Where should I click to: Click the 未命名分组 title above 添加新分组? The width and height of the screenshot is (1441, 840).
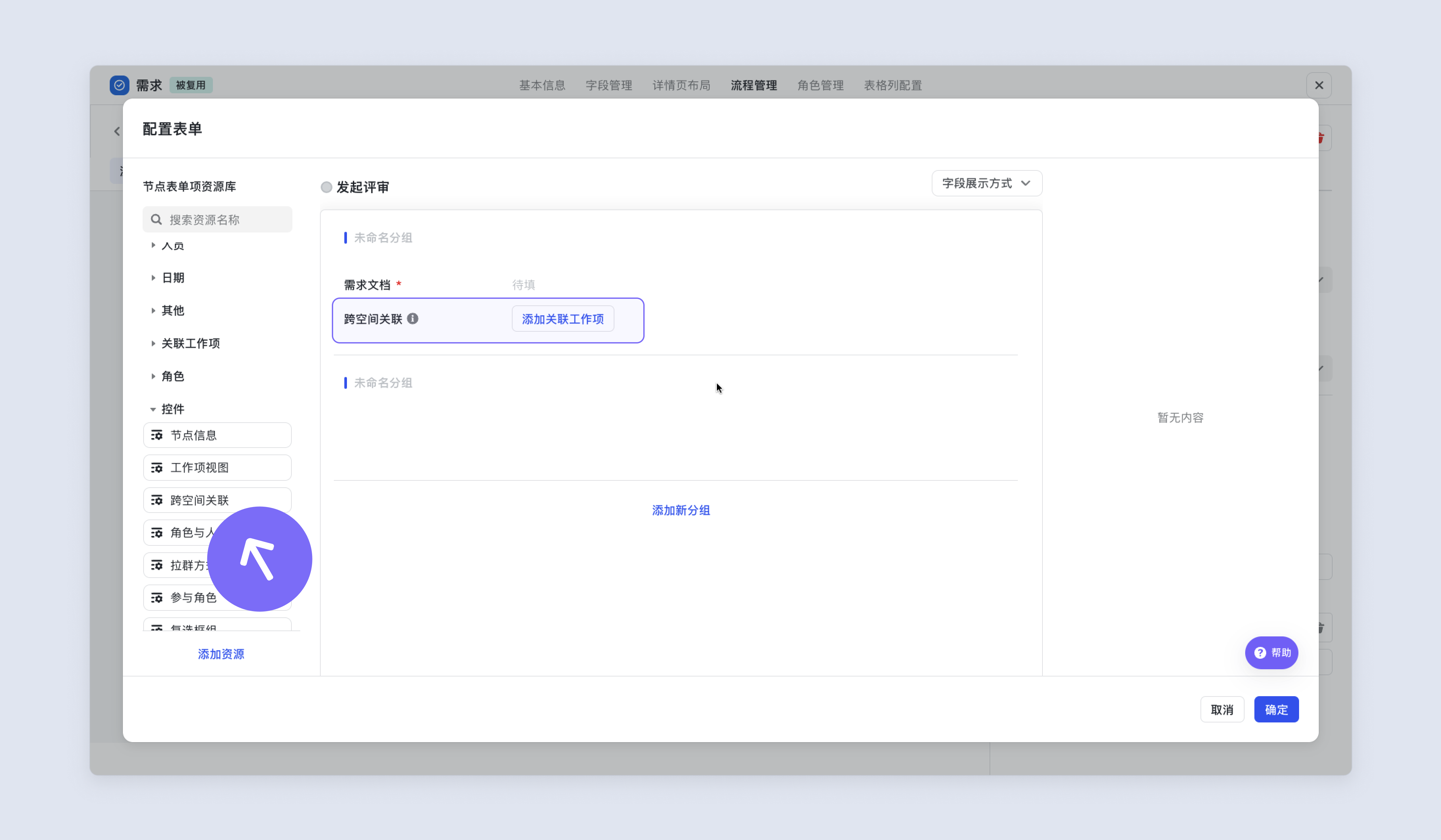[x=383, y=382]
